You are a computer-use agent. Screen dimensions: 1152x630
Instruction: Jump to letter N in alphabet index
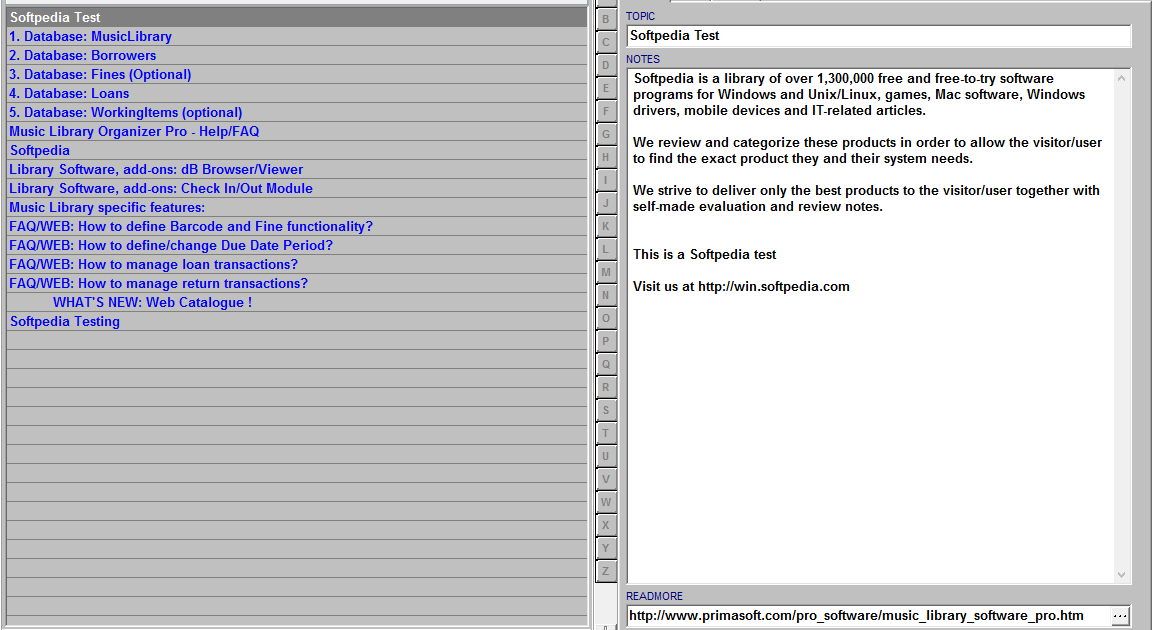[x=606, y=295]
